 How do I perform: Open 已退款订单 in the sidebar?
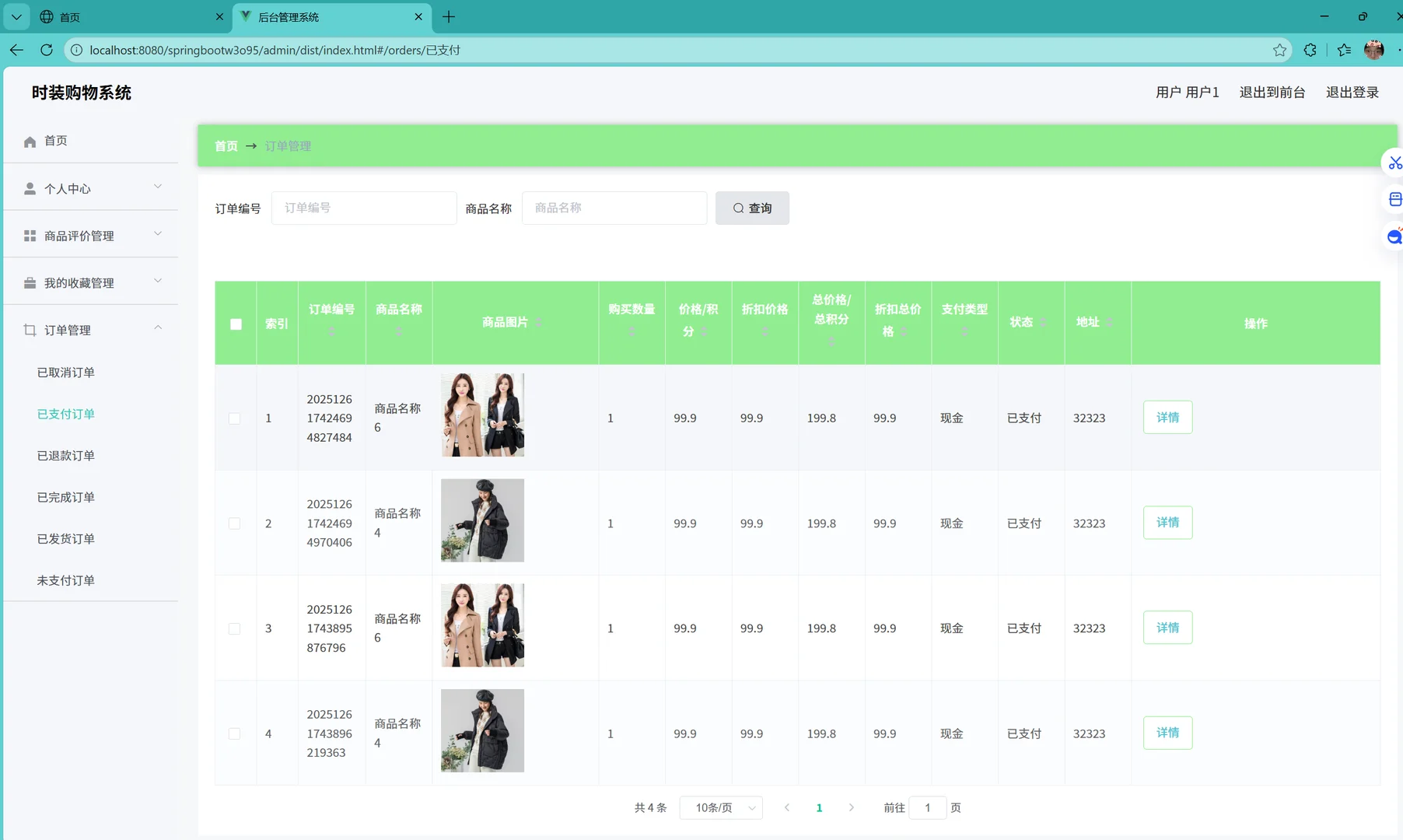(x=66, y=456)
